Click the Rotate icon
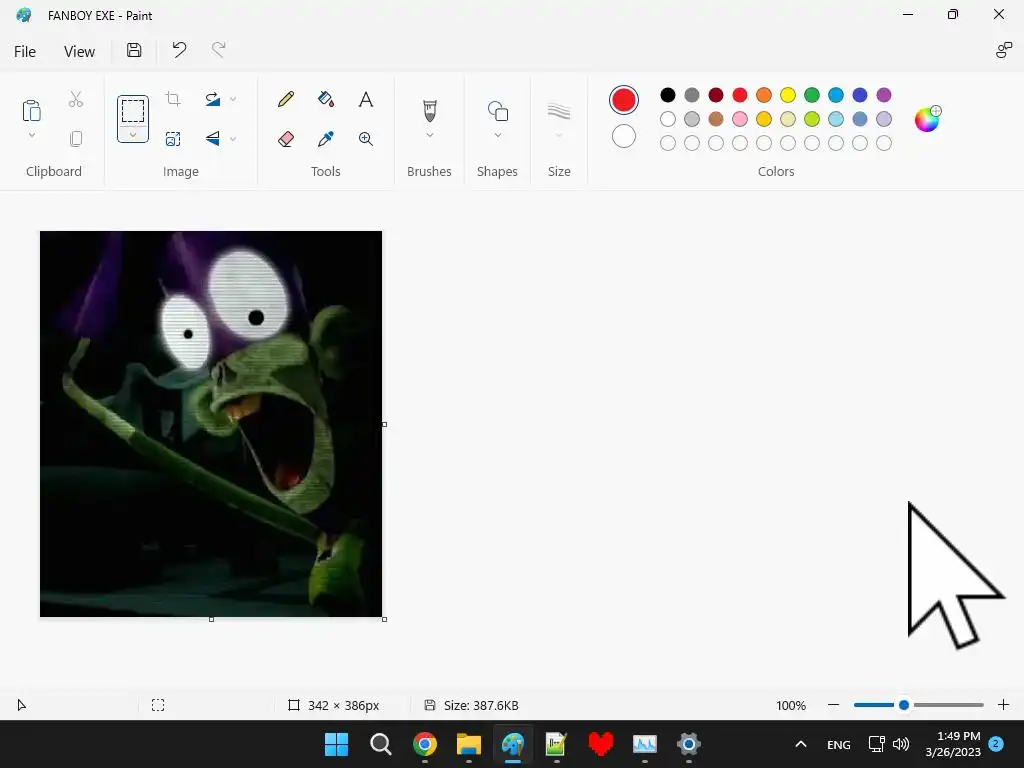Screen dimensions: 1024x768 coord(213,99)
